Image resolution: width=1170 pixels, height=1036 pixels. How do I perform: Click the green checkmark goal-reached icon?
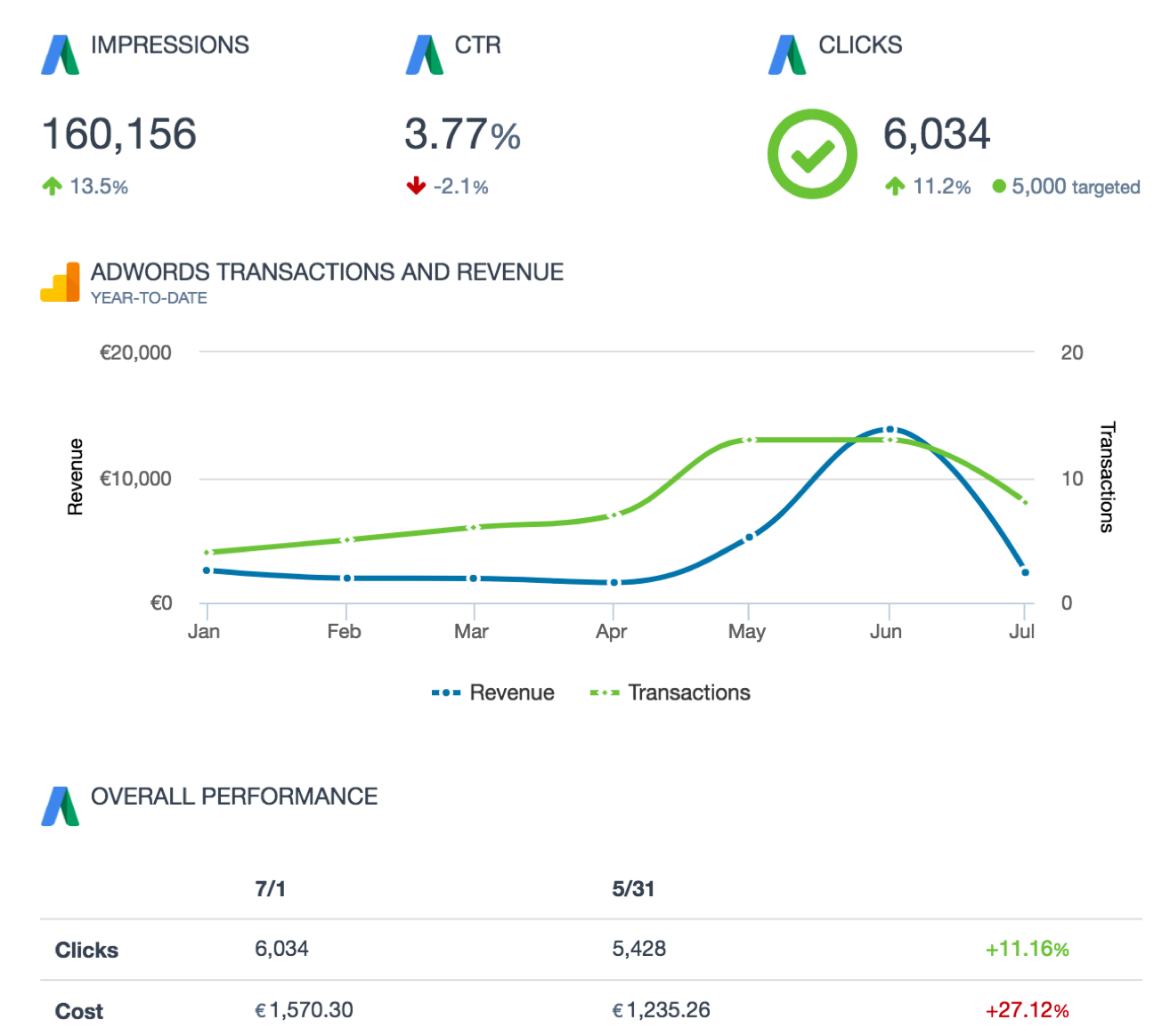(x=812, y=154)
